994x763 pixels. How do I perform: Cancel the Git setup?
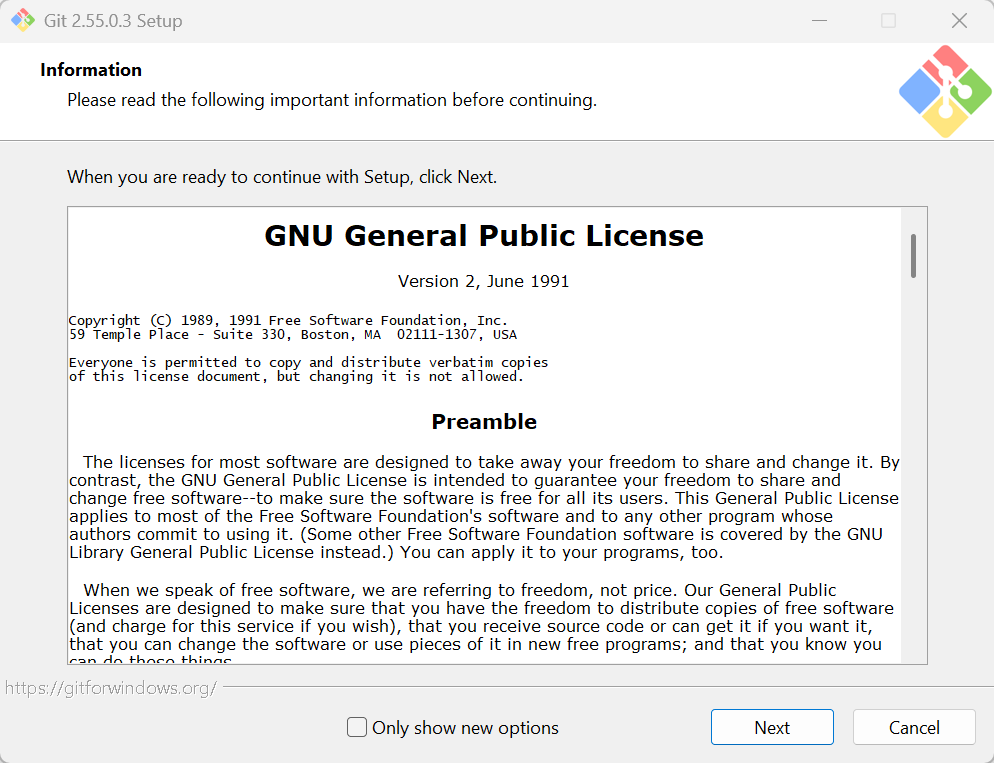913,727
